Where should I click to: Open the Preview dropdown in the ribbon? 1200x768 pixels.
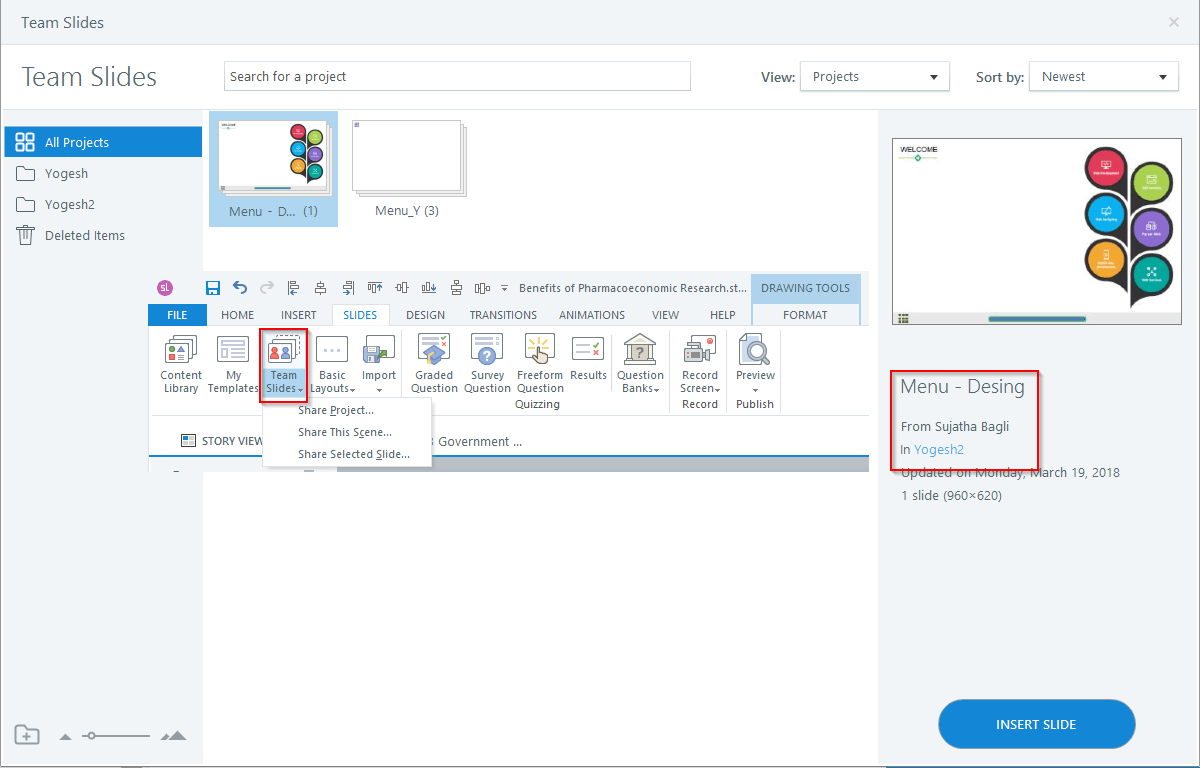click(x=755, y=364)
